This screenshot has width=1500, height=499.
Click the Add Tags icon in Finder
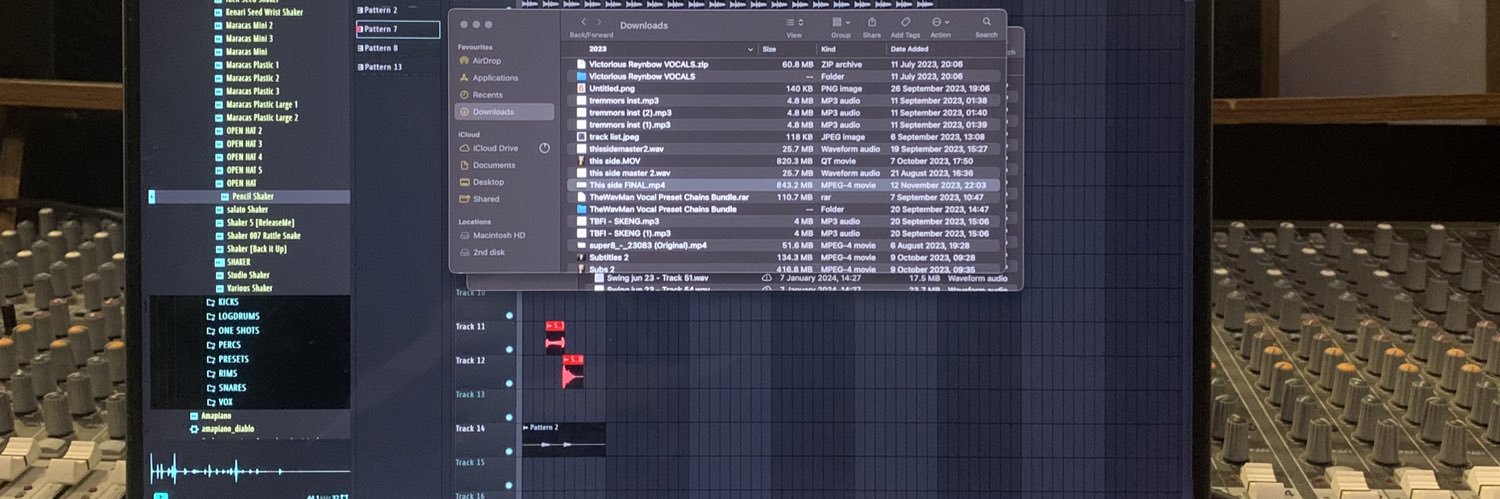(x=905, y=22)
